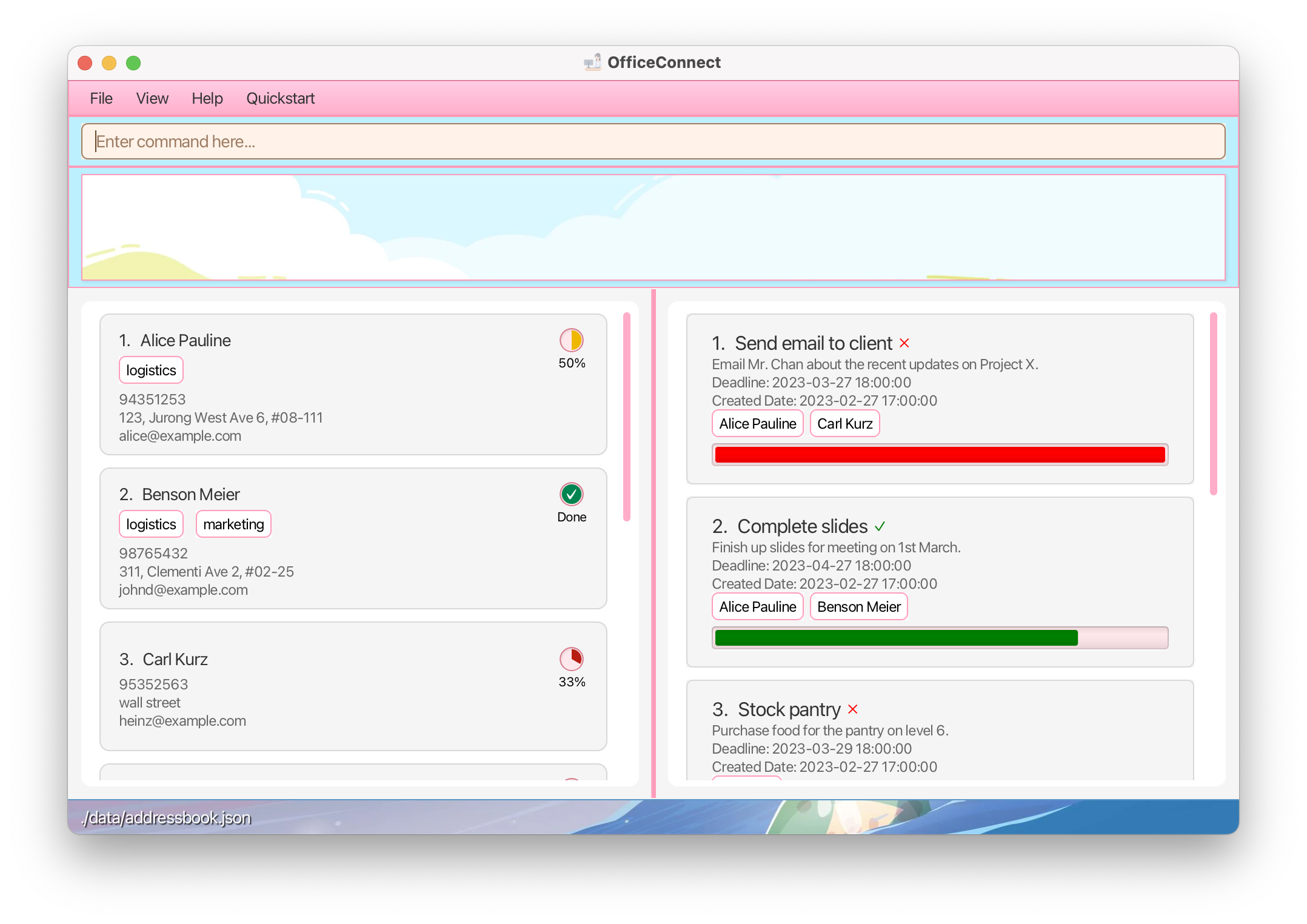Image resolution: width=1307 pixels, height=924 pixels.
Task: Click the green progress bar of Complete slides
Action: [896, 638]
